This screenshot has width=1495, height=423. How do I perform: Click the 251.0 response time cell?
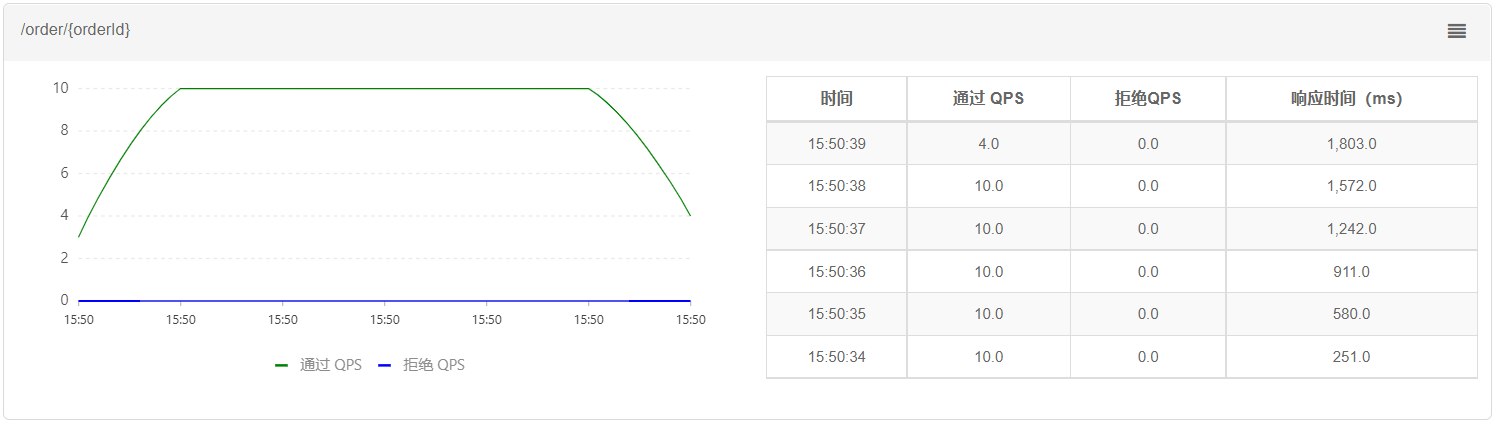pos(1351,357)
